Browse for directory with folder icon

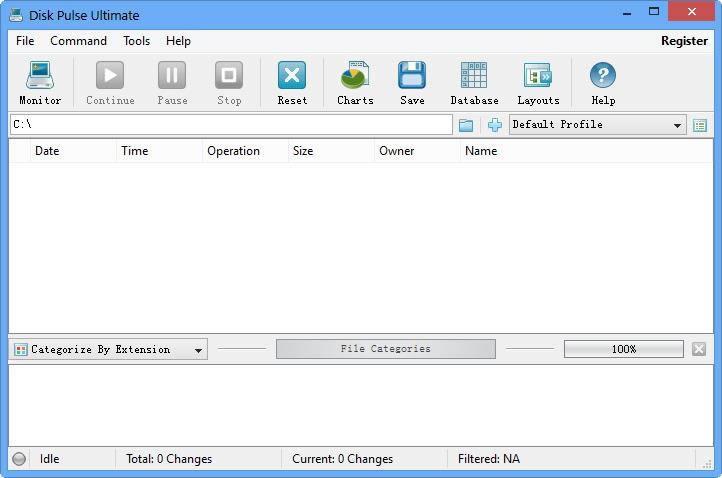(x=466, y=125)
